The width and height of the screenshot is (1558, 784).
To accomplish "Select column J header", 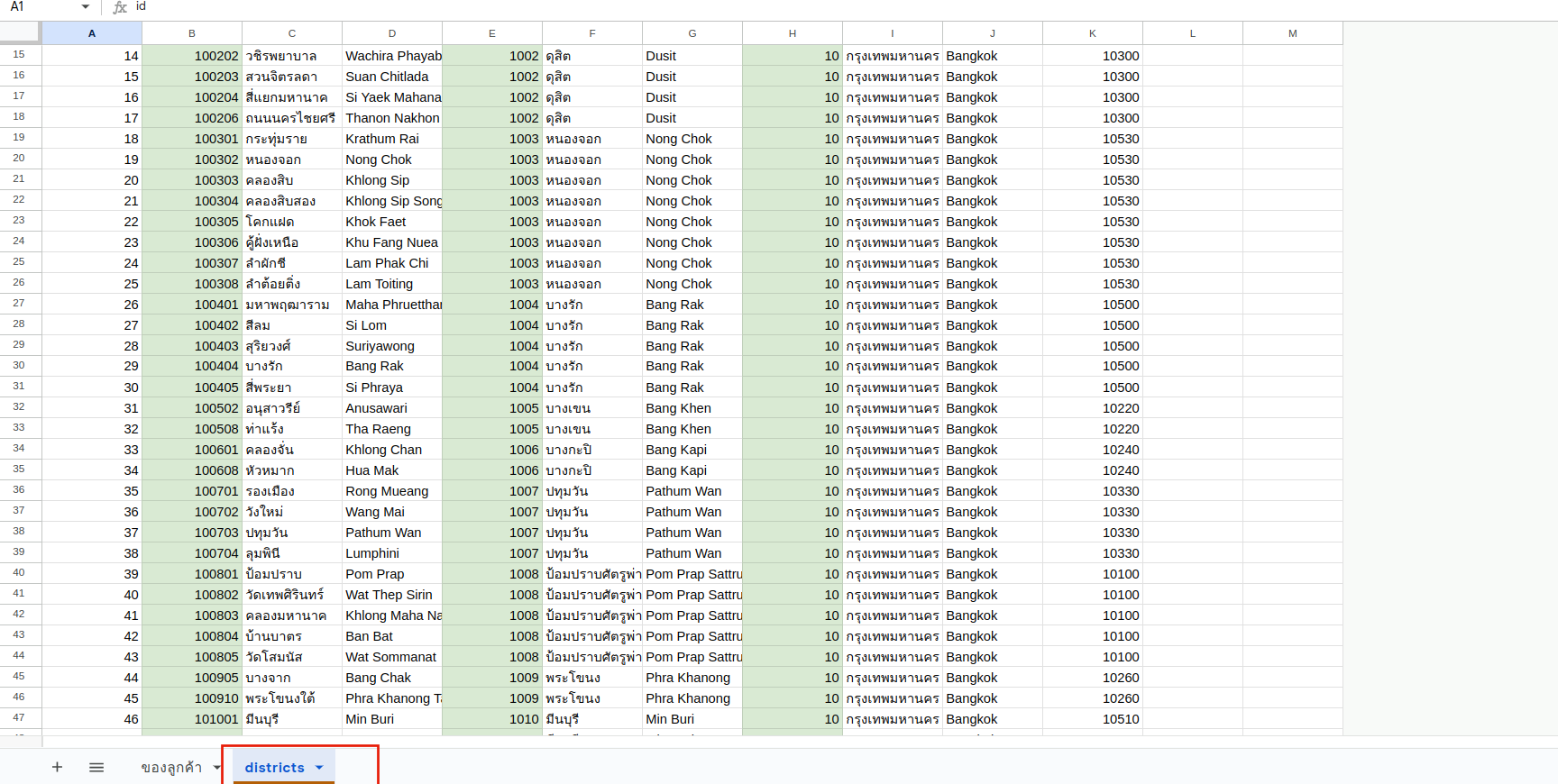I will 993,33.
